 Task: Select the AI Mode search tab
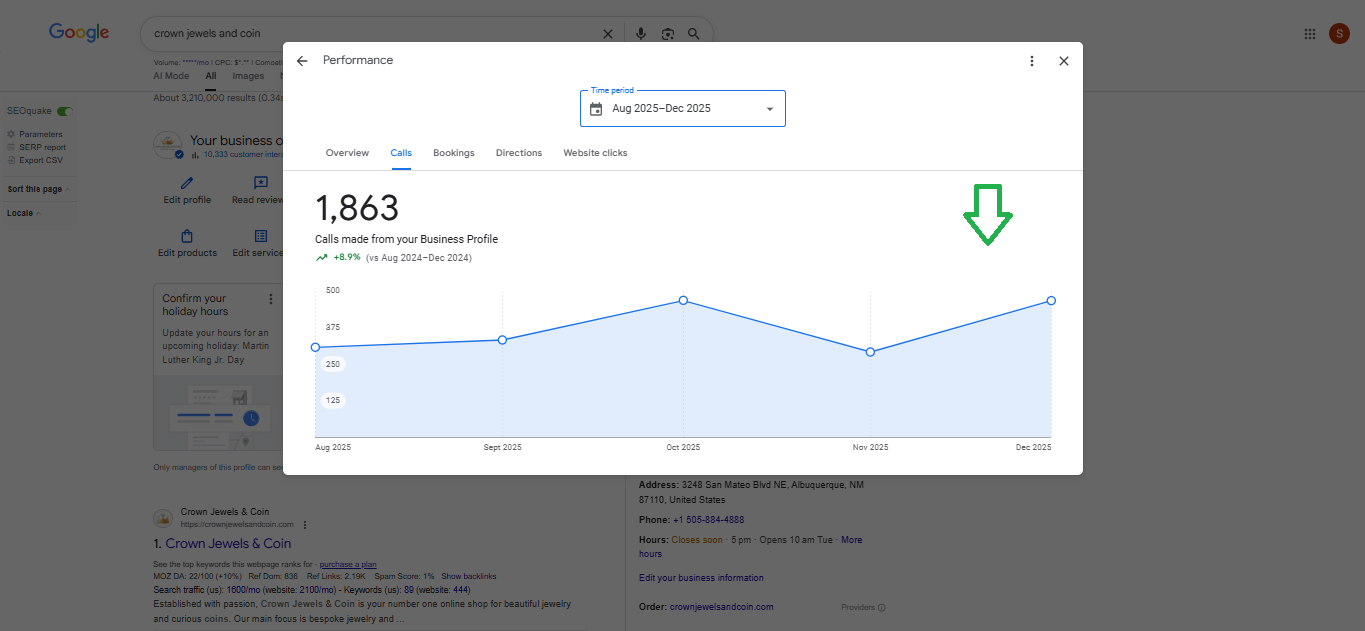coord(171,76)
